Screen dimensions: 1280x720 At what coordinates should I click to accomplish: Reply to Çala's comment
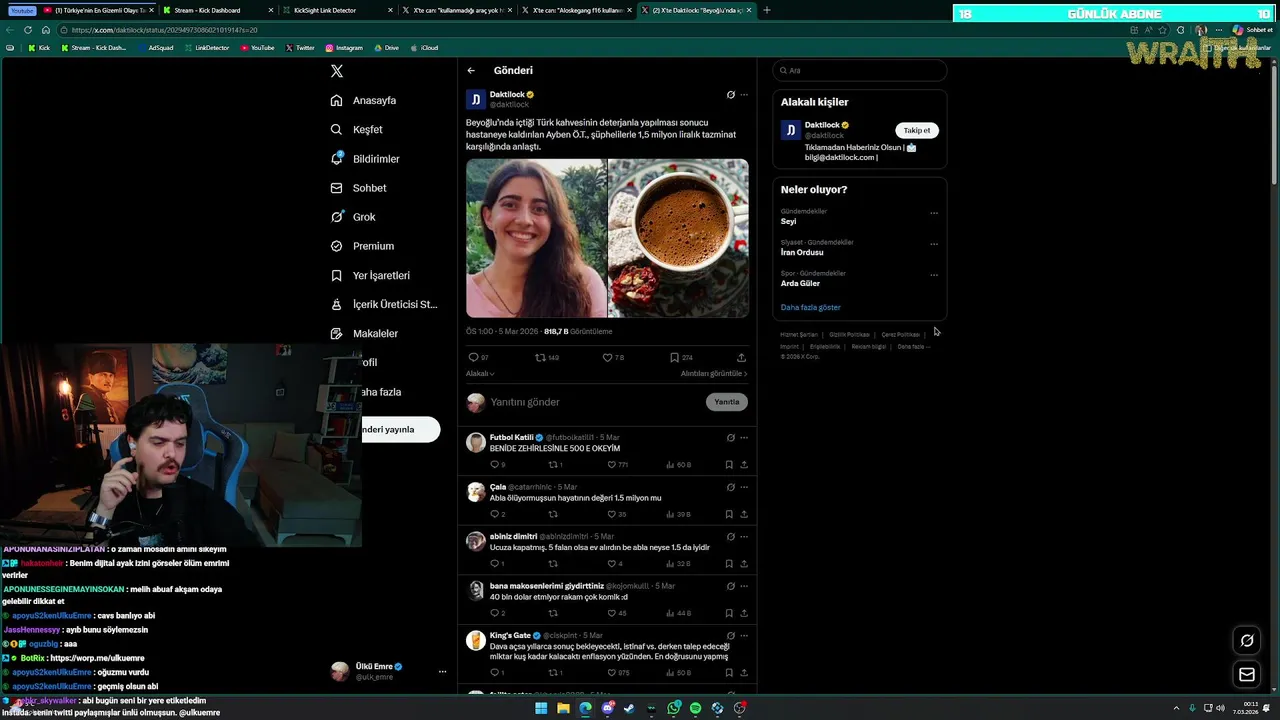pyautogui.click(x=497, y=514)
